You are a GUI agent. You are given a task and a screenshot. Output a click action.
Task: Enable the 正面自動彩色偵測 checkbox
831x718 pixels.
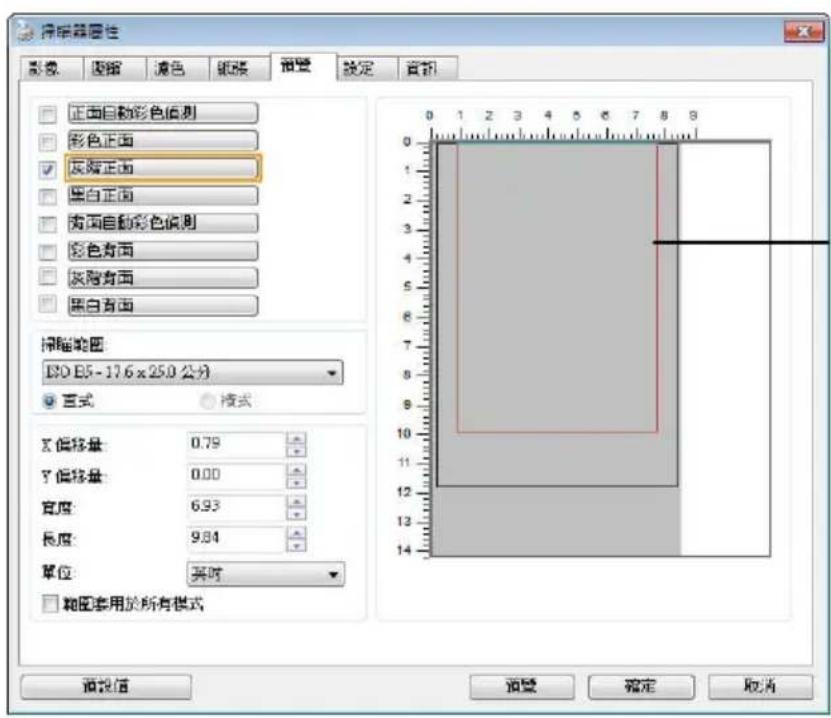click(x=48, y=114)
